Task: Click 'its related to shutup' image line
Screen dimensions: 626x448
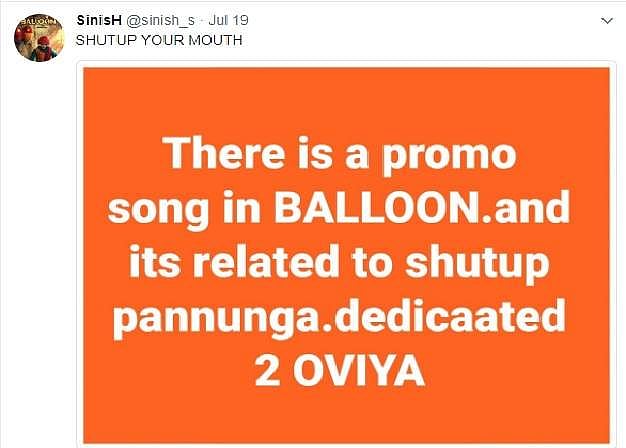Action: coord(339,263)
